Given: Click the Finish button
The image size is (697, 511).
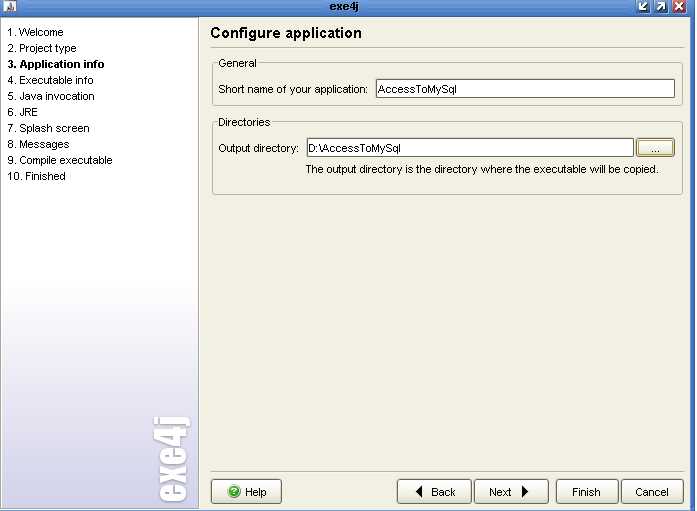Looking at the screenshot, I should pyautogui.click(x=587, y=491).
